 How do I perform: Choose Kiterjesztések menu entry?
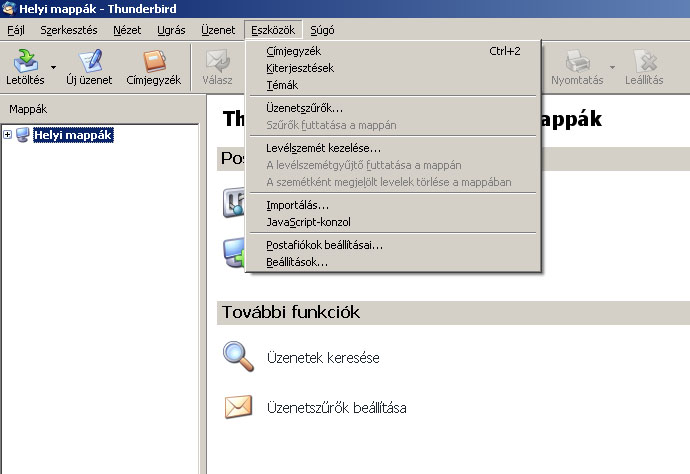(x=393, y=68)
